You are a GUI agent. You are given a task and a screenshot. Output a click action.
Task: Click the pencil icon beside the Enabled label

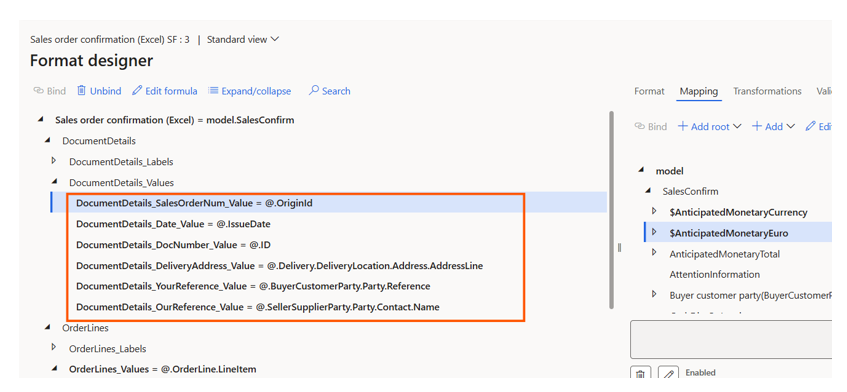[x=668, y=374]
